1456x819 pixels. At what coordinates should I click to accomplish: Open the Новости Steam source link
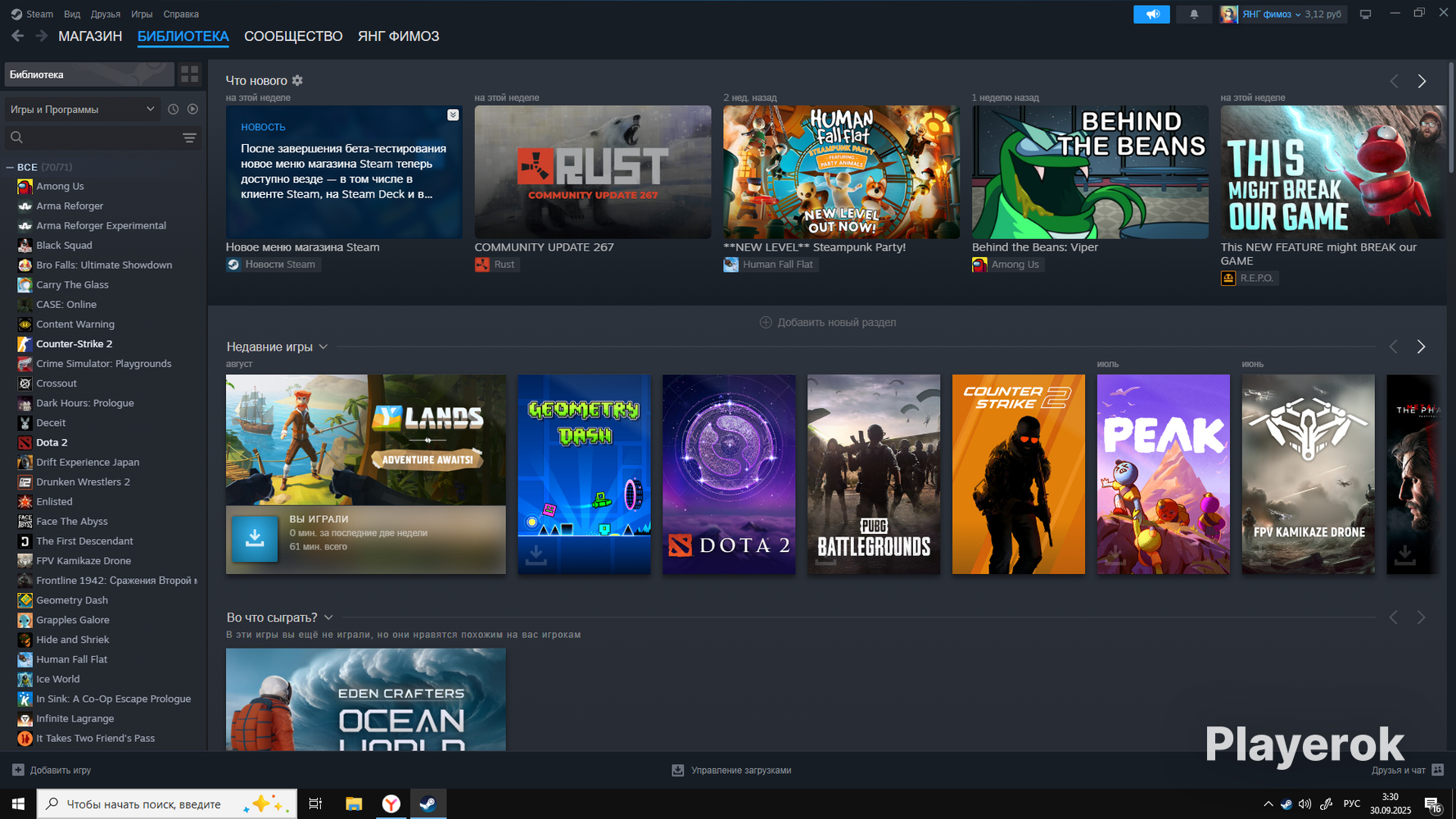click(274, 265)
